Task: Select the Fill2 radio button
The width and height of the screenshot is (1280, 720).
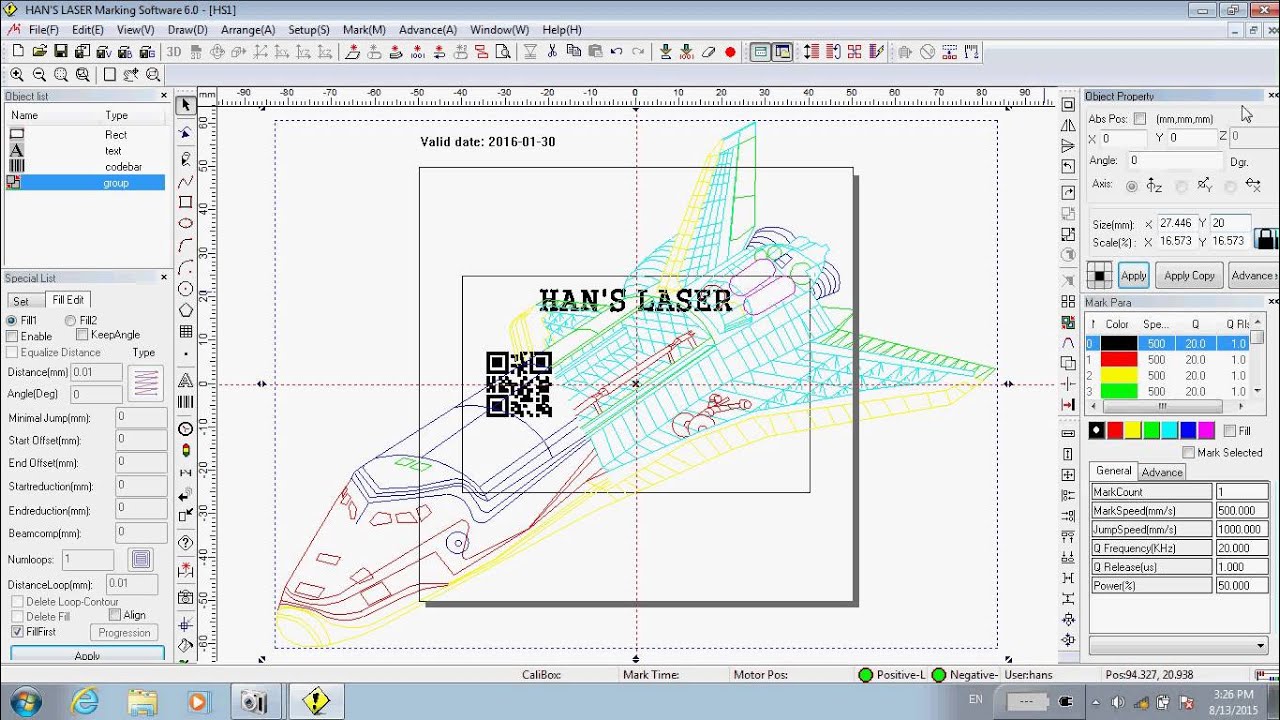Action: click(70, 320)
